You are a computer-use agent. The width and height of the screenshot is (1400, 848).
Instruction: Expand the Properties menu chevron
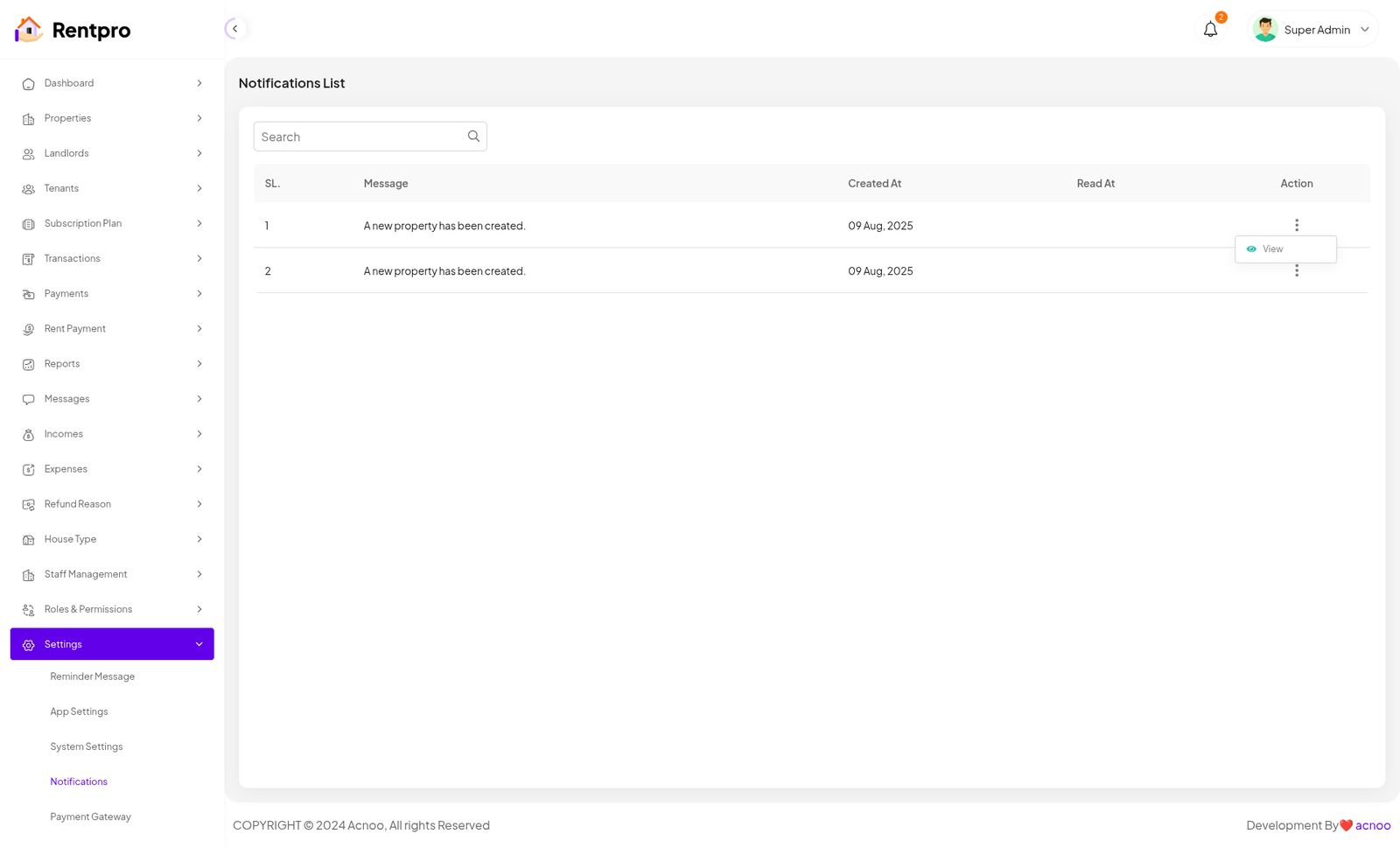coord(199,118)
